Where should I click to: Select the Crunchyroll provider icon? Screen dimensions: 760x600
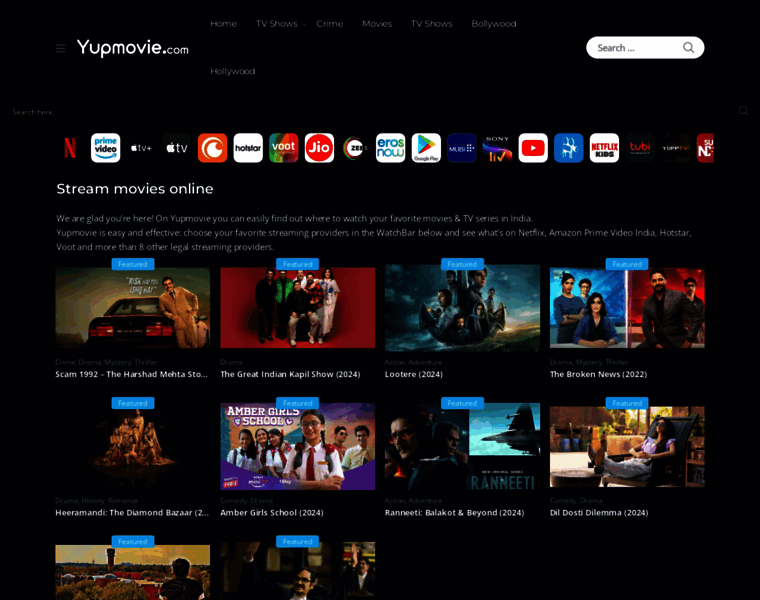pyautogui.click(x=212, y=148)
